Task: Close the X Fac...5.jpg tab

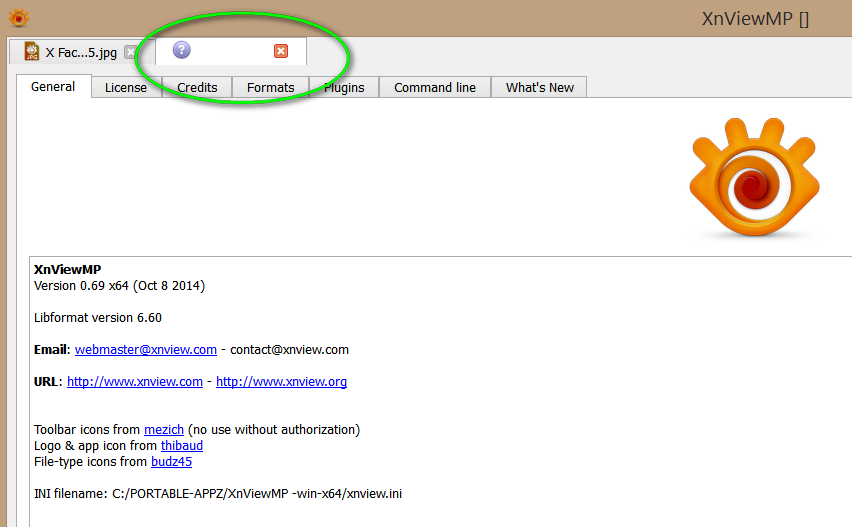Action: pos(130,52)
